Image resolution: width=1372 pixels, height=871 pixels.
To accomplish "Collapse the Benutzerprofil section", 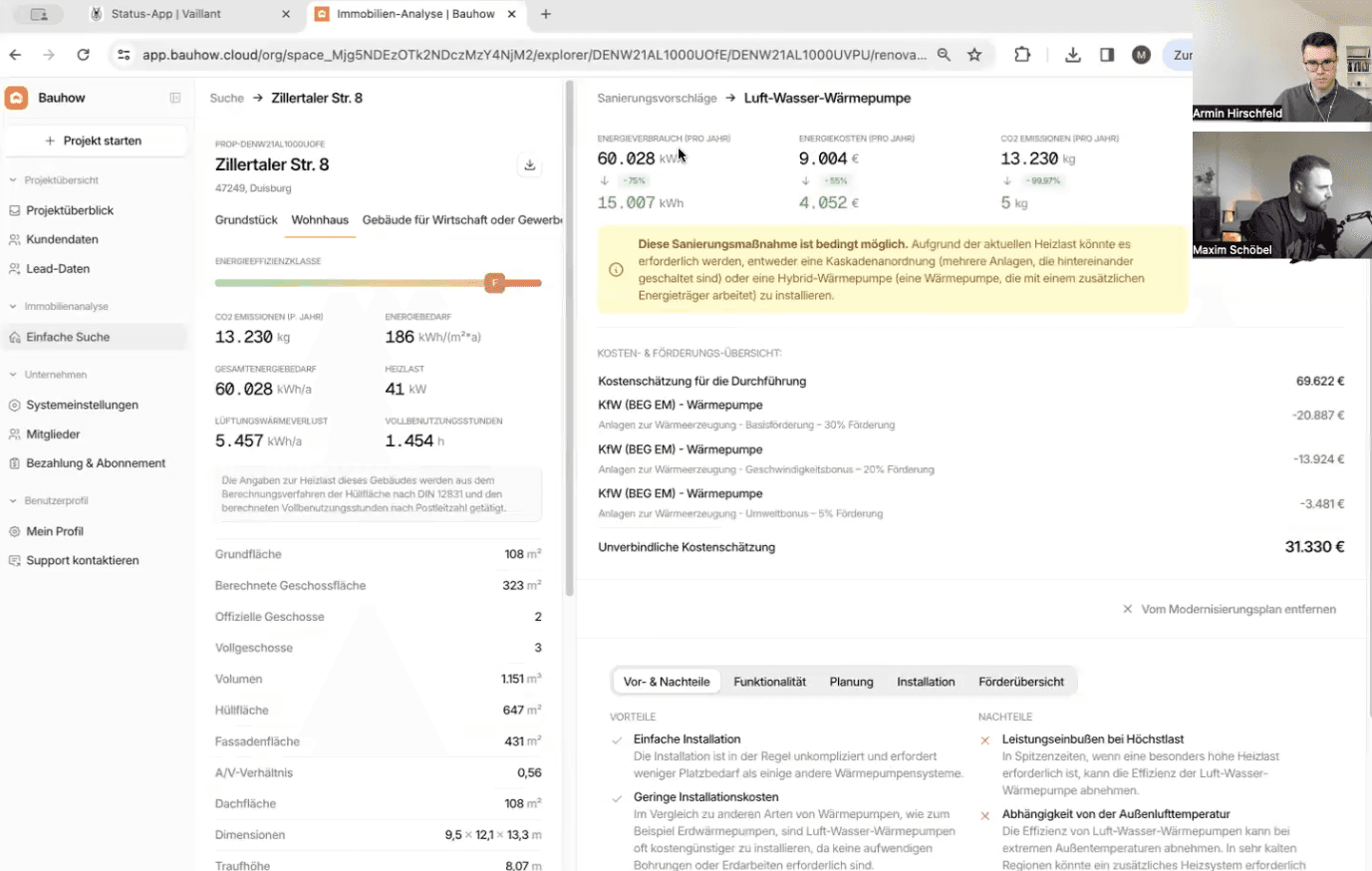I will click(13, 500).
